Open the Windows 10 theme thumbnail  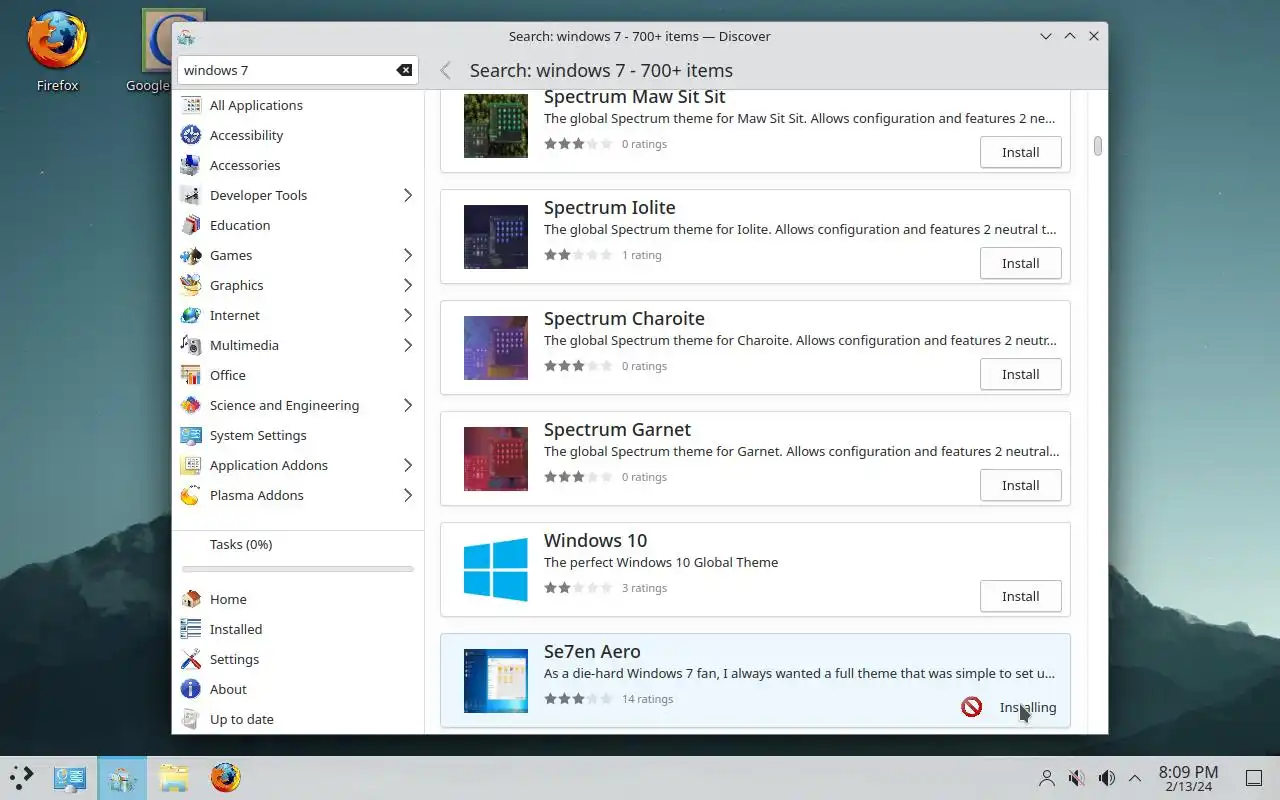(x=496, y=570)
